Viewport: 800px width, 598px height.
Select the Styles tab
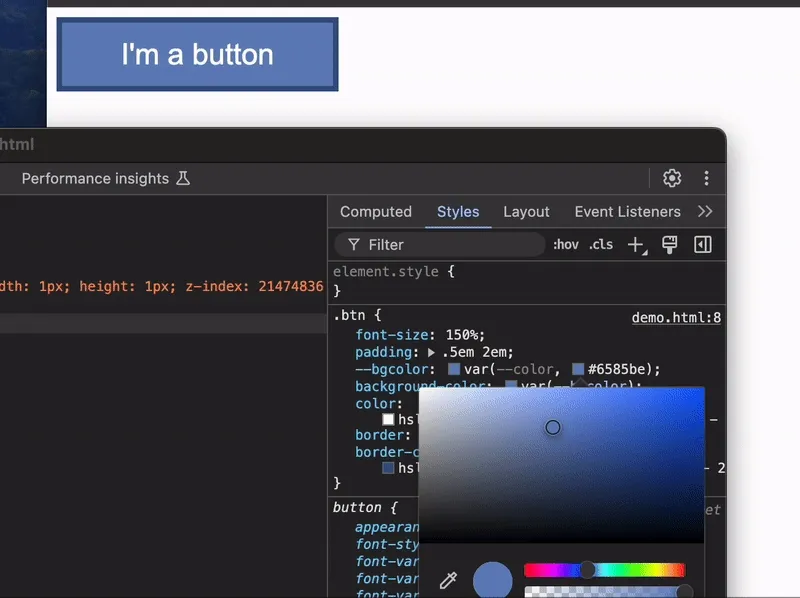coord(458,212)
